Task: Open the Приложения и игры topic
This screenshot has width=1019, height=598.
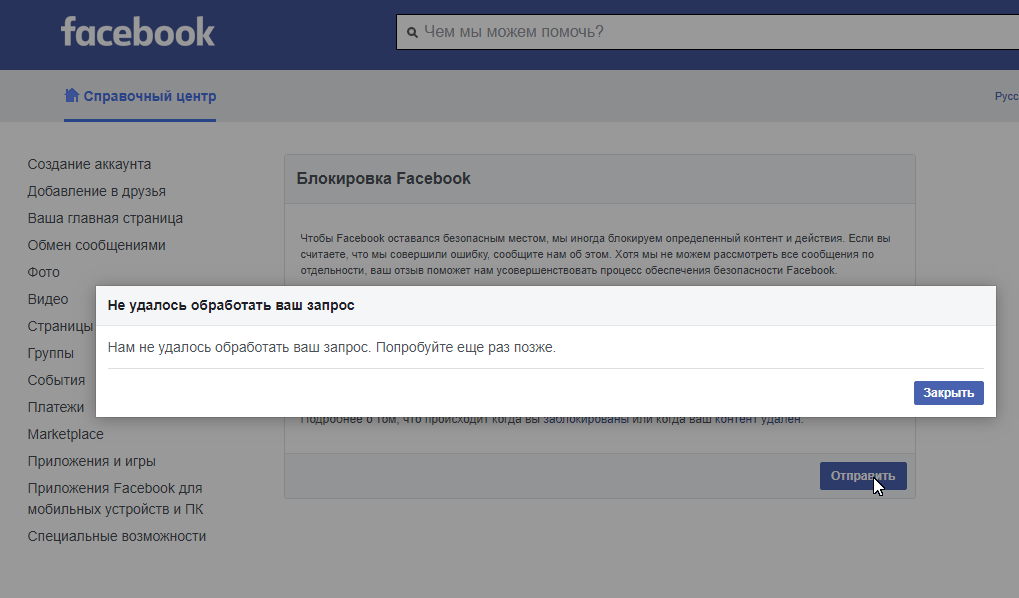Action: pos(91,462)
